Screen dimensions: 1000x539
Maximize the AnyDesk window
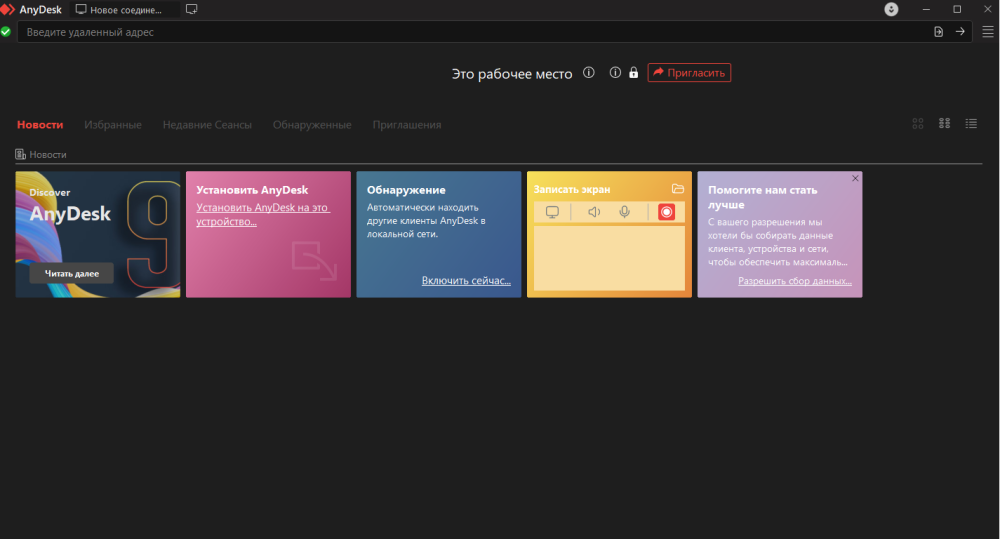pos(957,10)
